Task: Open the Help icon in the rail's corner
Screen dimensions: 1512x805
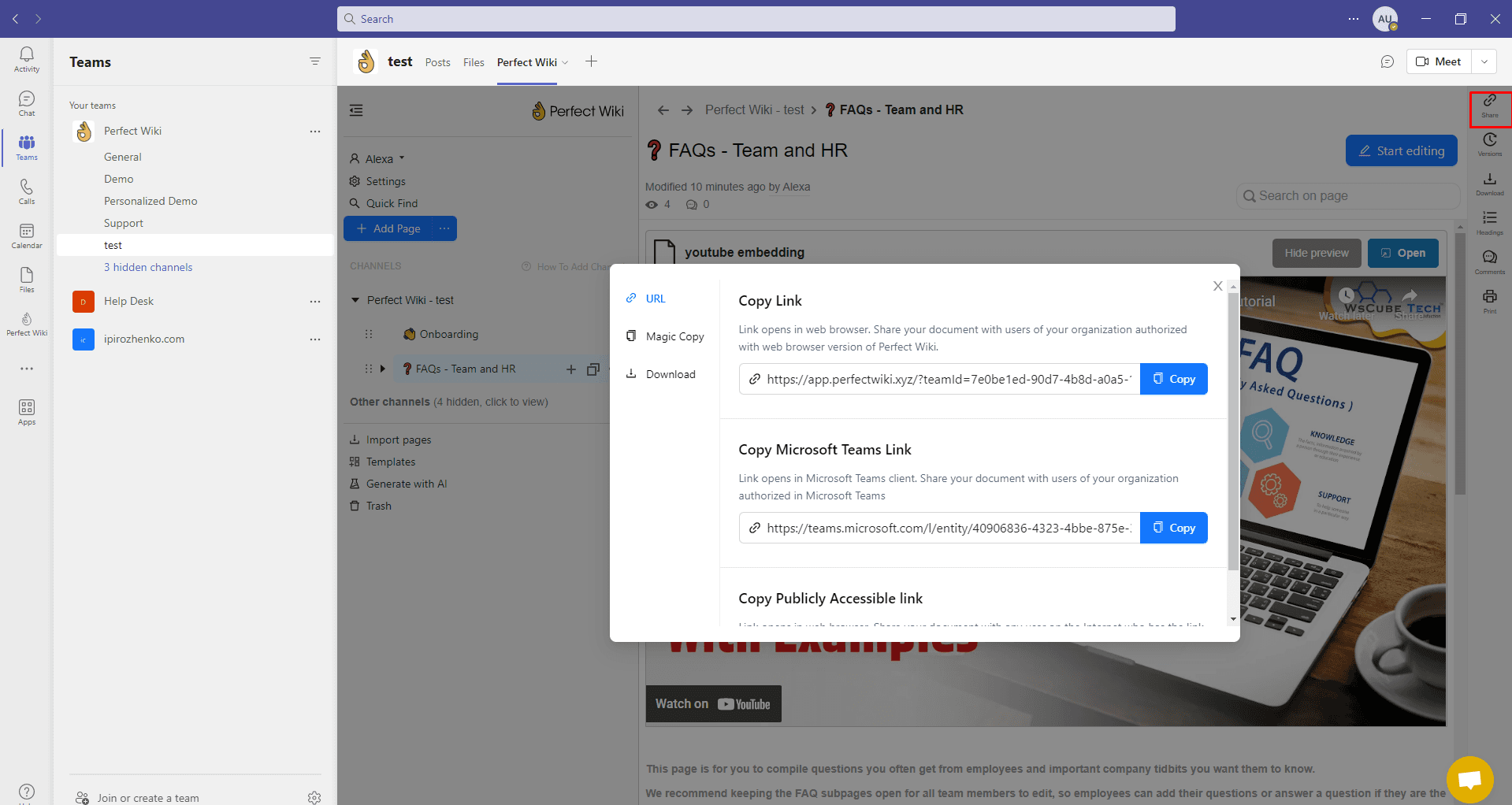Action: [x=27, y=792]
